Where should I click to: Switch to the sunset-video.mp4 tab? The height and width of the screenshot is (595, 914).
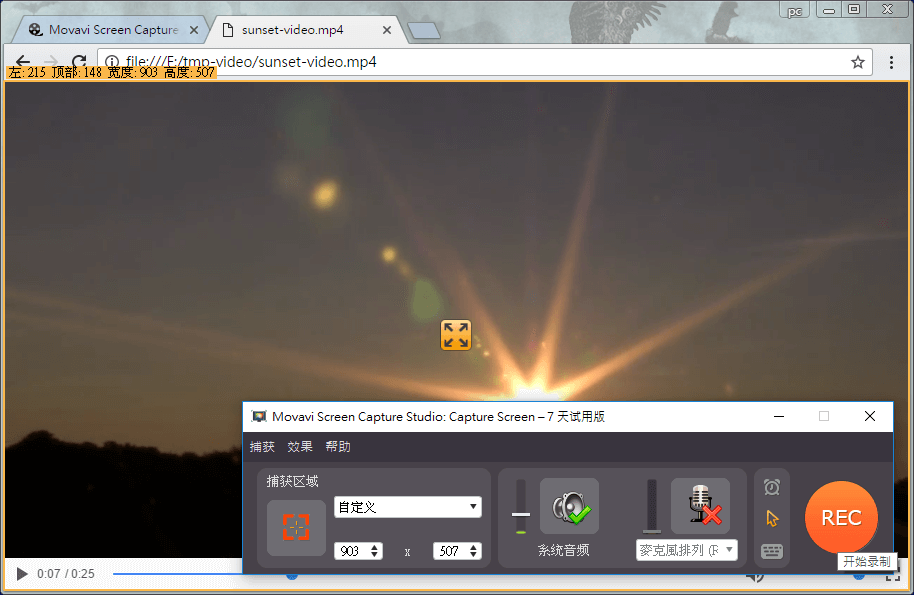click(x=295, y=29)
